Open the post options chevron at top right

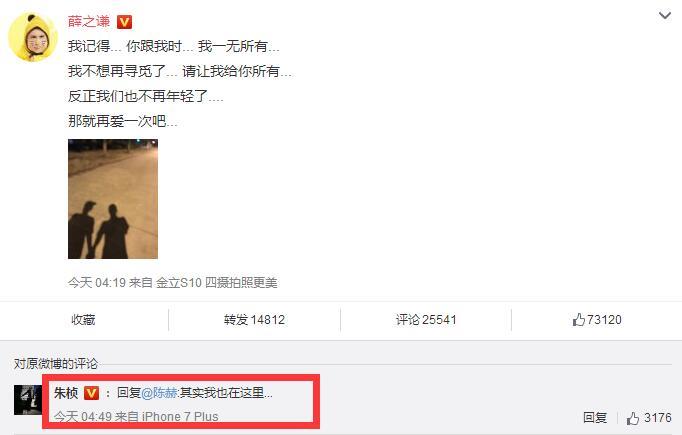pyautogui.click(x=665, y=16)
